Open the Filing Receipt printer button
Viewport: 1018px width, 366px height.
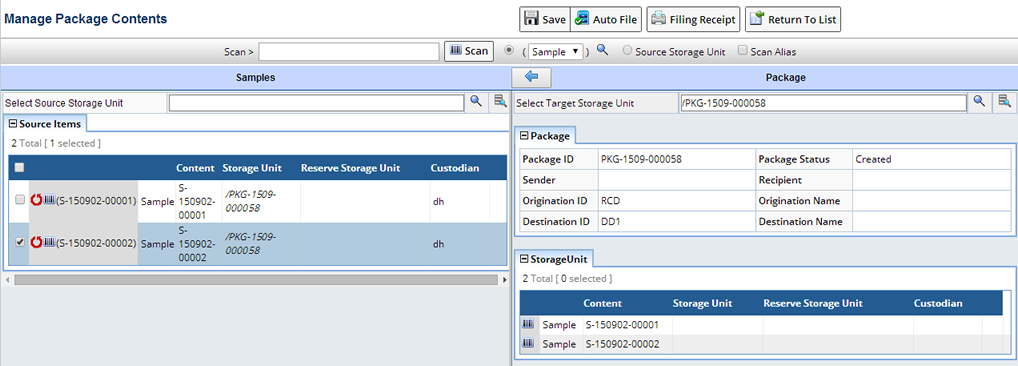(693, 19)
